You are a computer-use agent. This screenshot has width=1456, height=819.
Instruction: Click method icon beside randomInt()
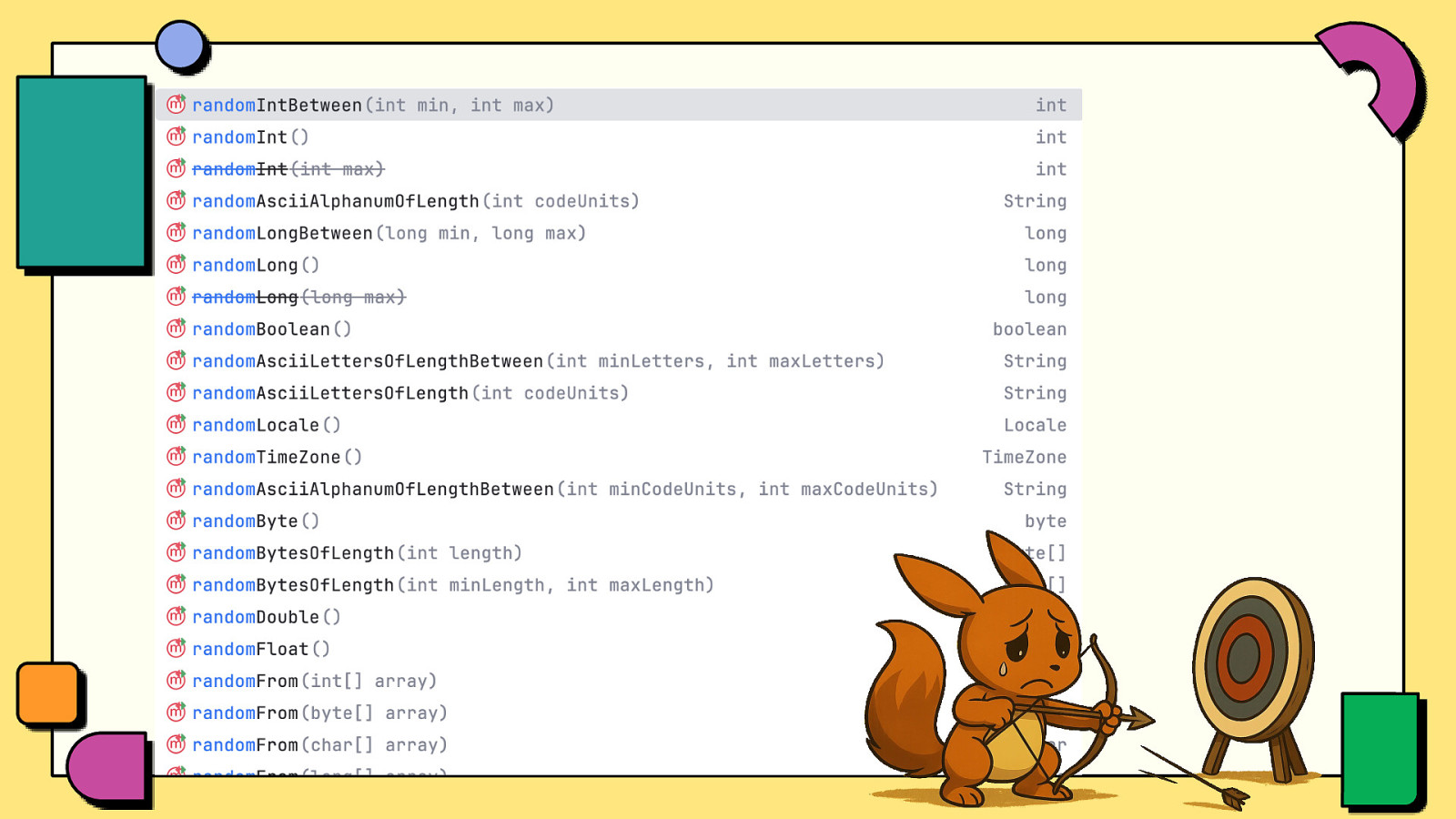(x=176, y=136)
